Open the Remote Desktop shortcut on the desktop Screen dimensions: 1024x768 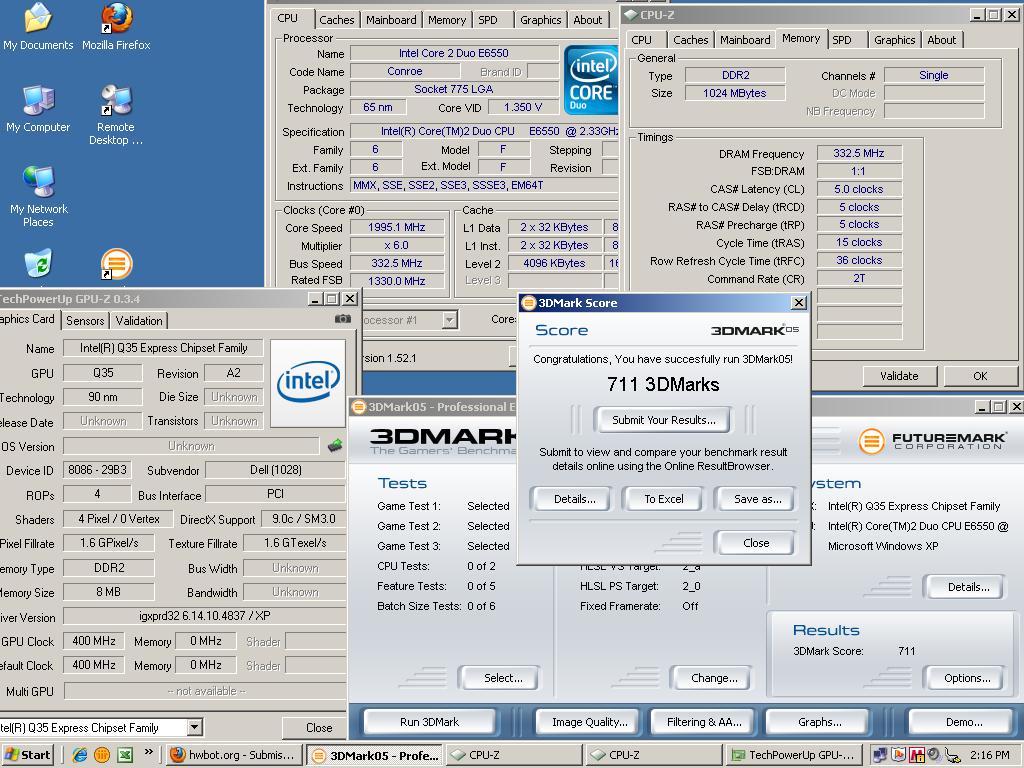click(x=116, y=114)
